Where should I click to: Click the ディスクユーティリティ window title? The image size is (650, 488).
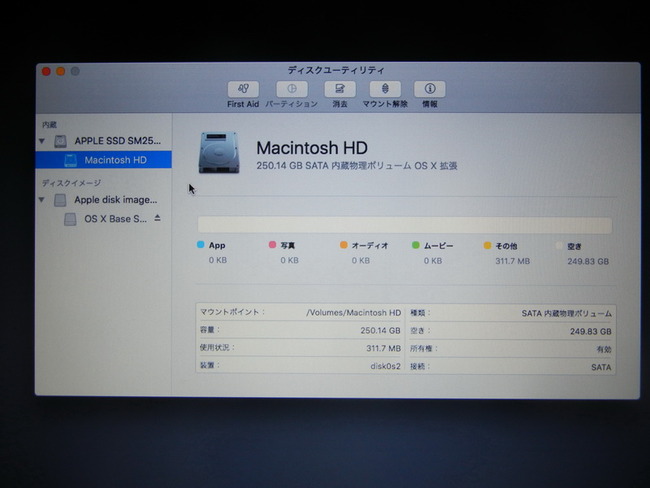[336, 70]
